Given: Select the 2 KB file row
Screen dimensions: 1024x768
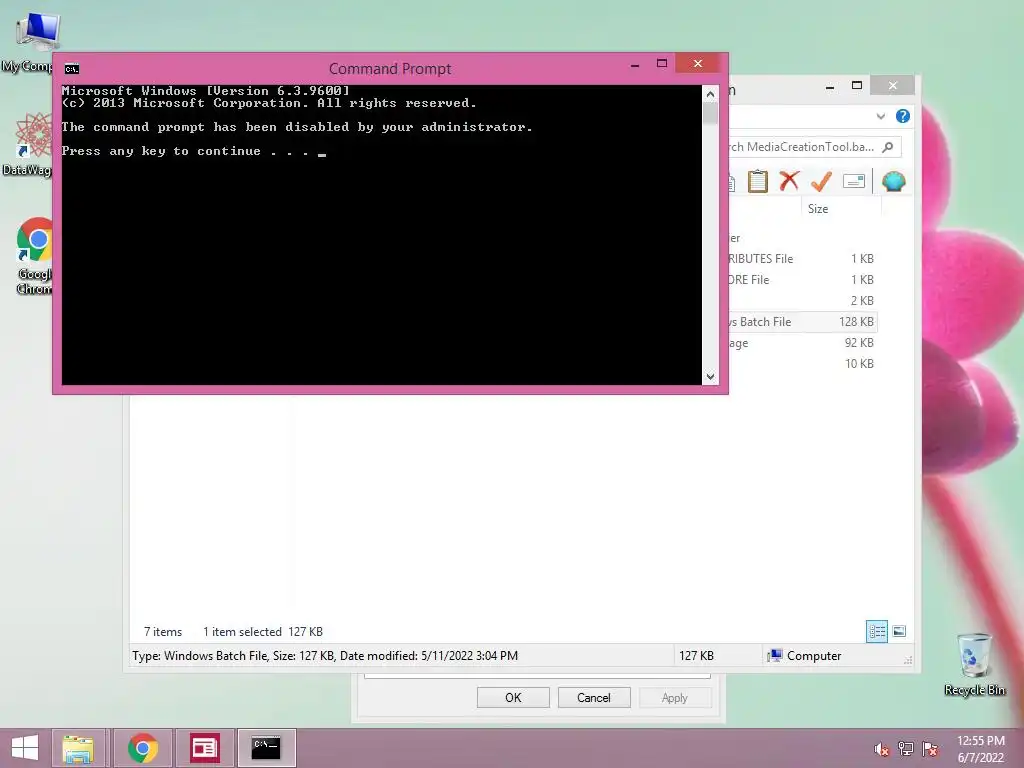Looking at the screenshot, I should [802, 300].
